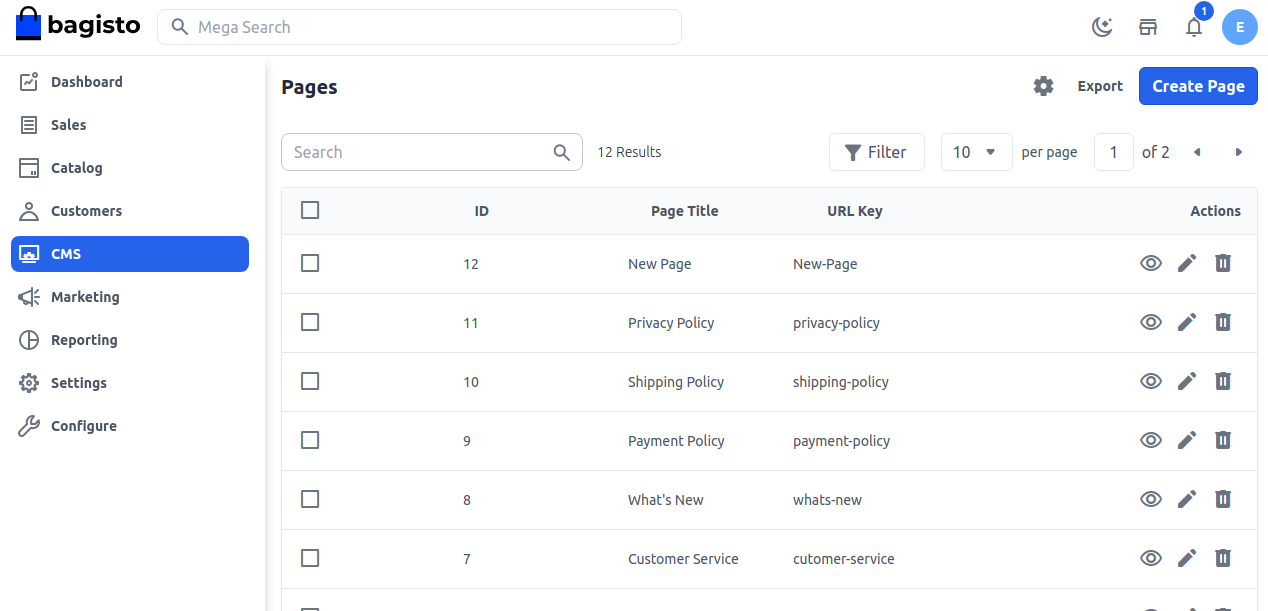Click the Customers sidebar icon
The height and width of the screenshot is (611, 1268).
tap(29, 210)
